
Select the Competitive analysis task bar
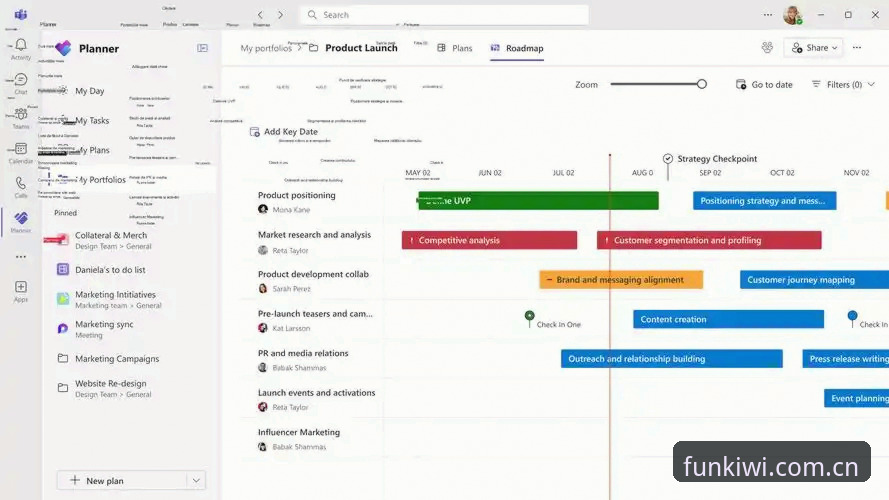pos(489,240)
